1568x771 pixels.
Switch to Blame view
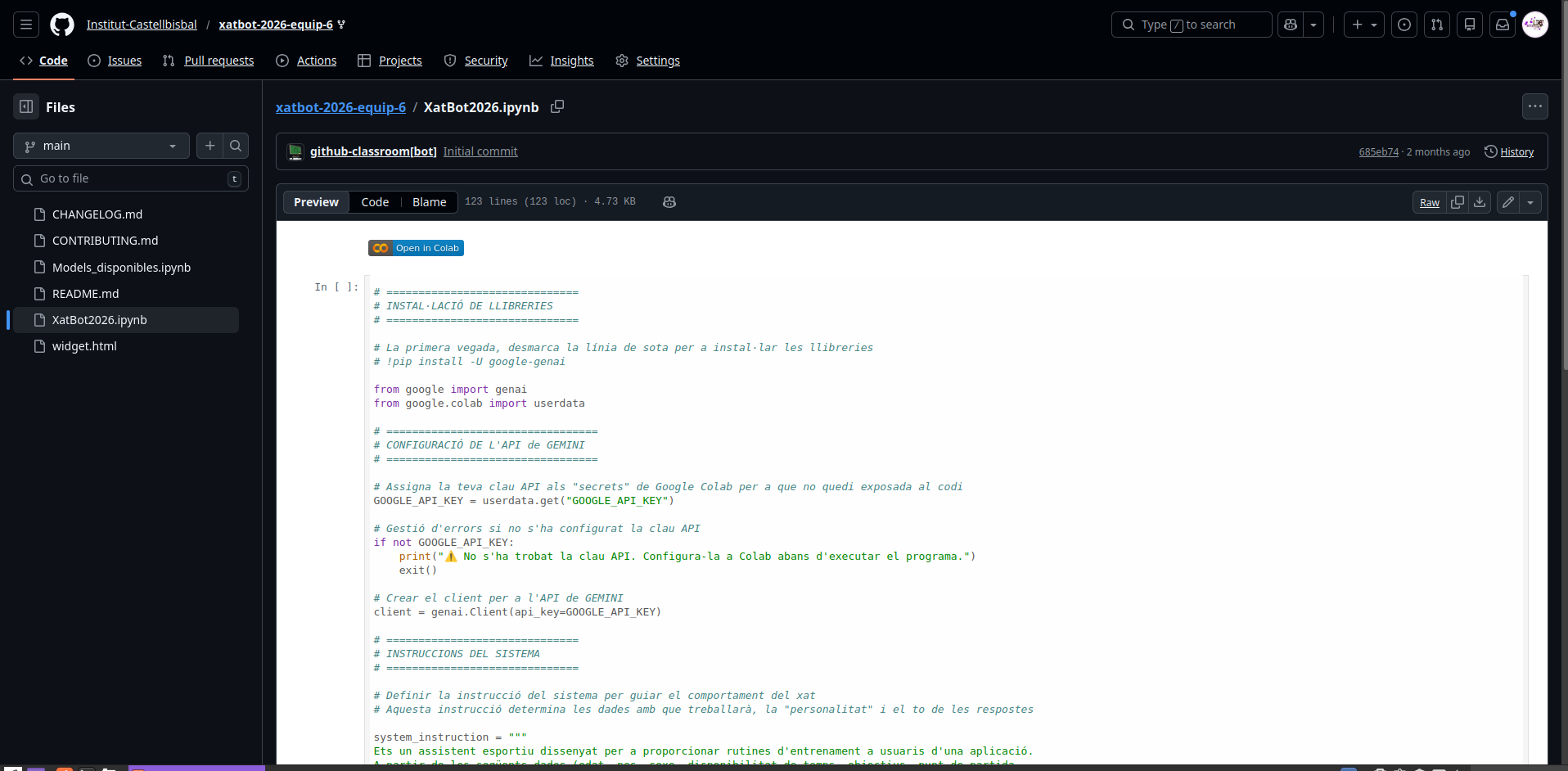pyautogui.click(x=429, y=202)
